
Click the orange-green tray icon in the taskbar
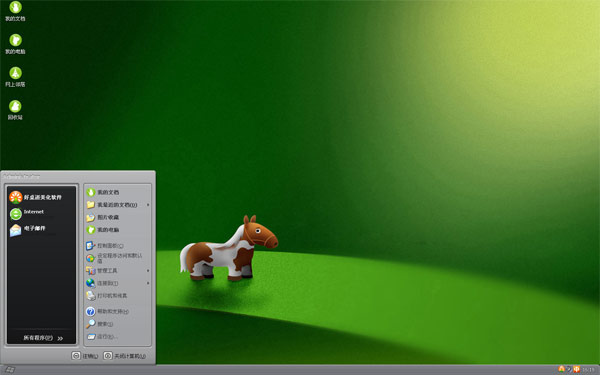(x=561, y=369)
